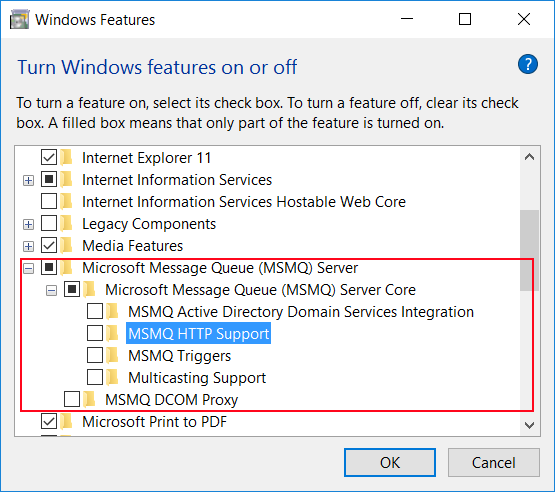Check MSMQ Active Directory Domain Services Integration

[x=95, y=311]
